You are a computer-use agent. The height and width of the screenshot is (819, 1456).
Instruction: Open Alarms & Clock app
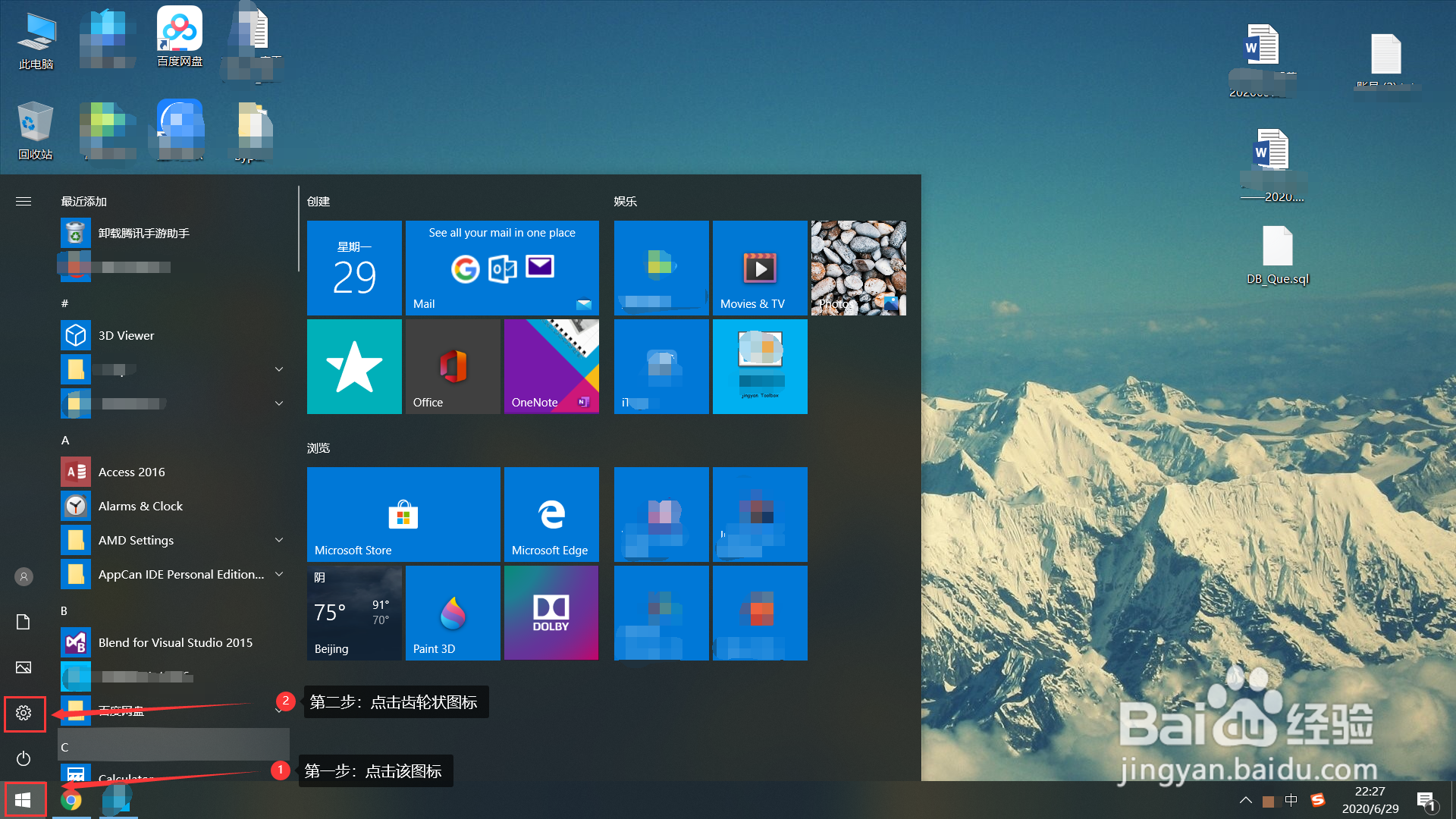click(x=140, y=506)
